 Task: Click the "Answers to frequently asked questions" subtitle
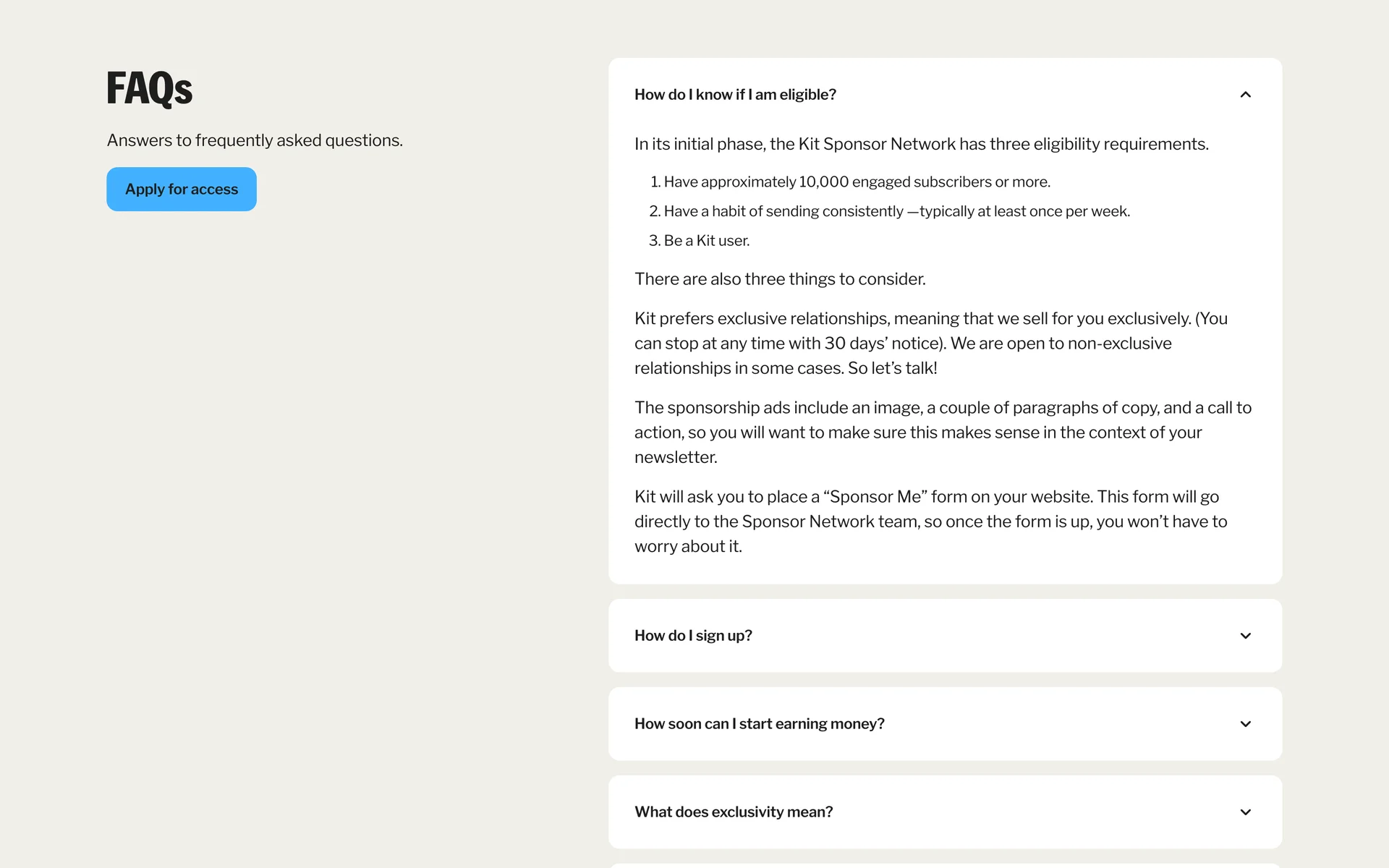[x=255, y=140]
